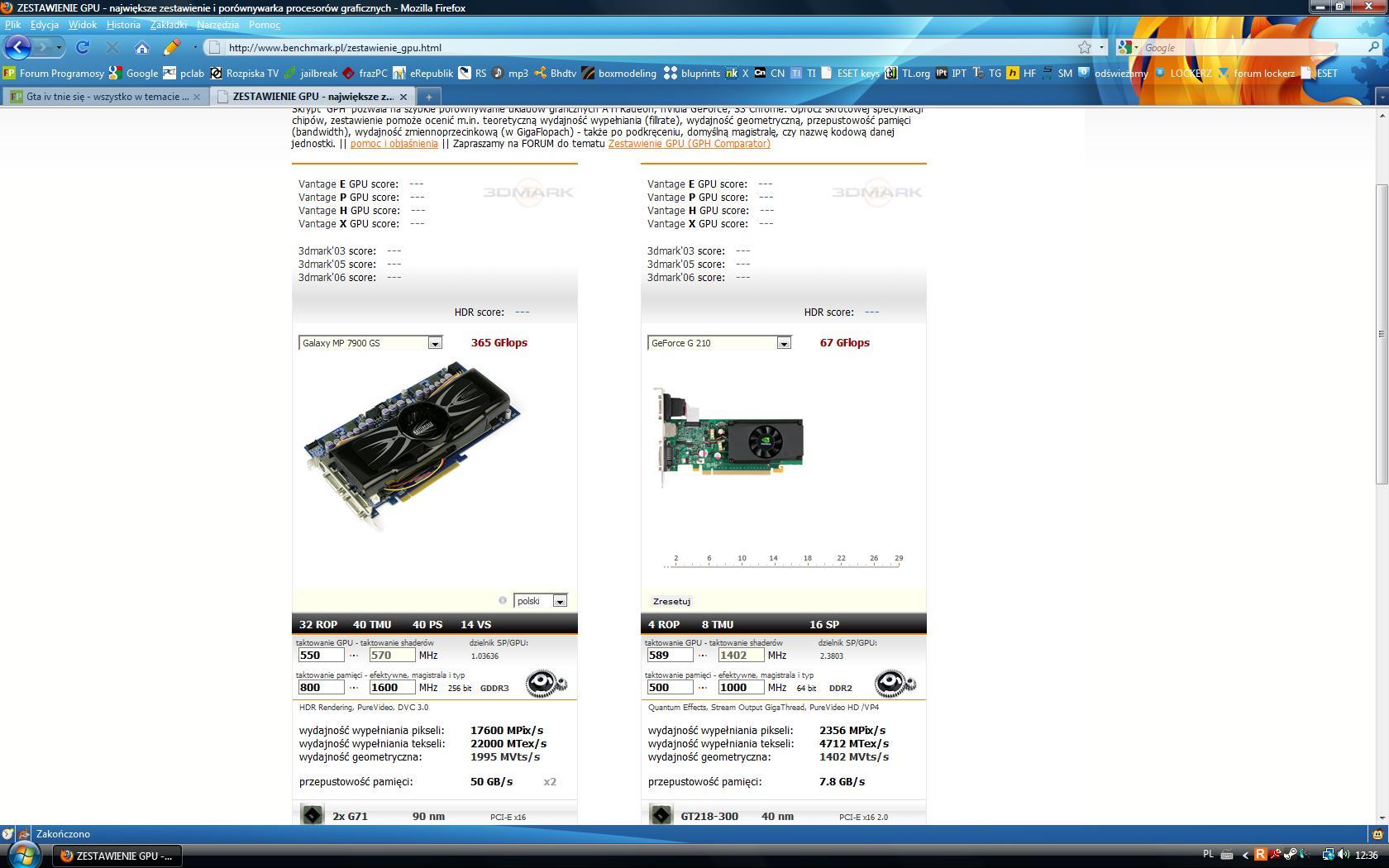Expand the address bar history dropdown
Screen dimensions: 1389x868
click(1101, 47)
